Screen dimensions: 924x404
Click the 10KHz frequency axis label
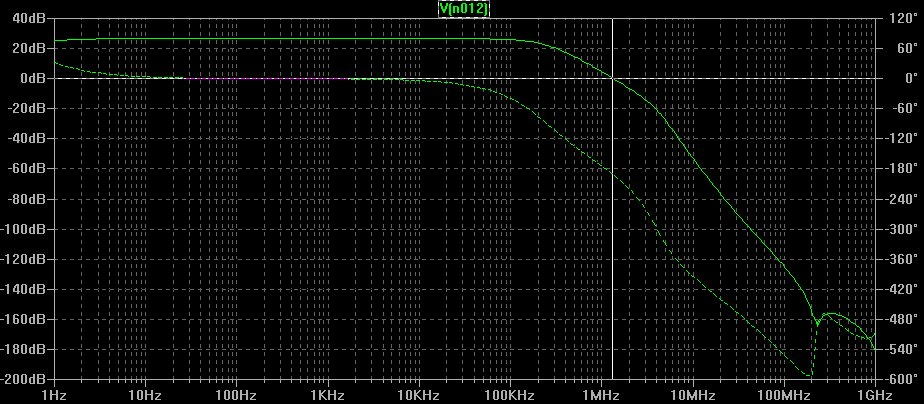click(419, 394)
